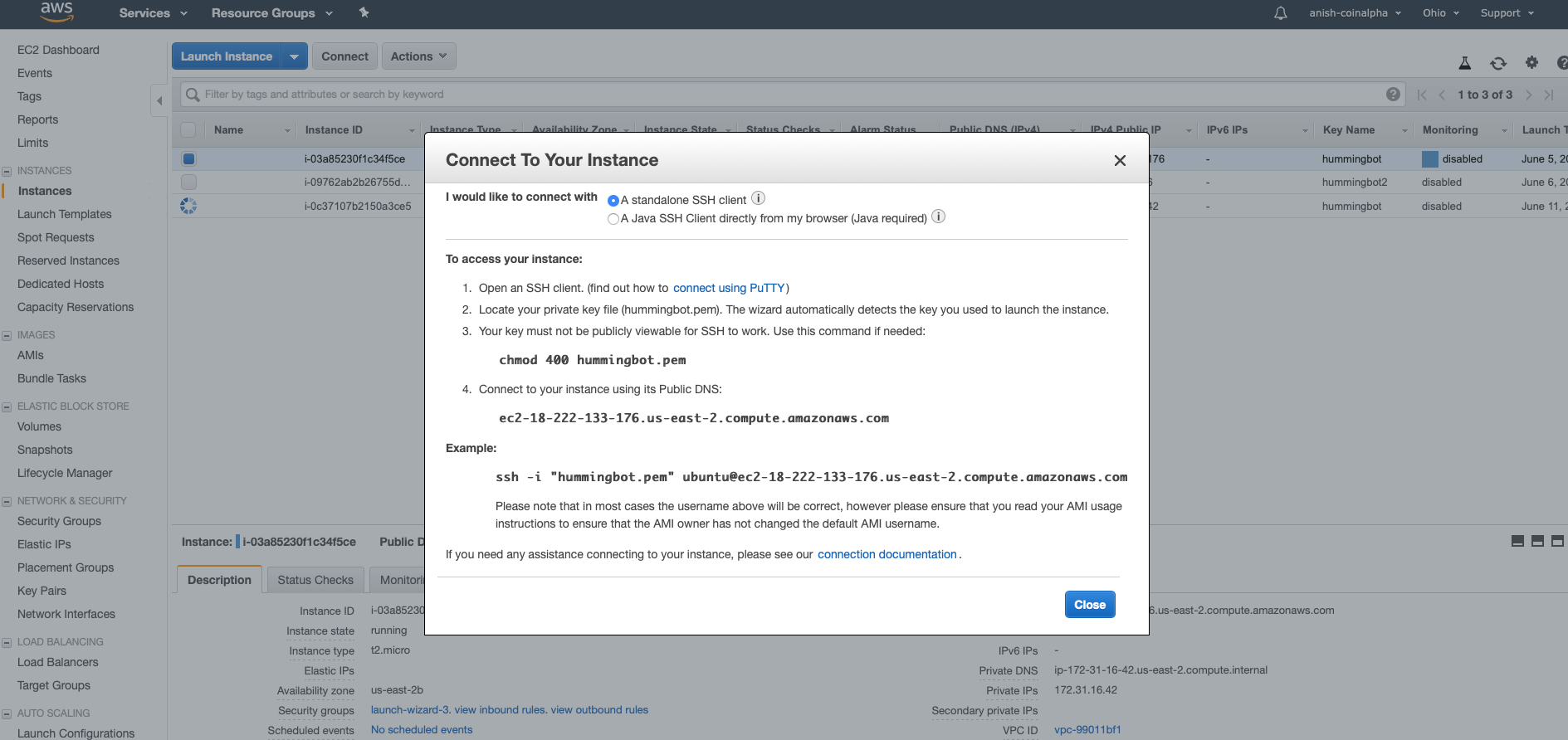Open the Services menu
The height and width of the screenshot is (740, 1568).
click(154, 13)
